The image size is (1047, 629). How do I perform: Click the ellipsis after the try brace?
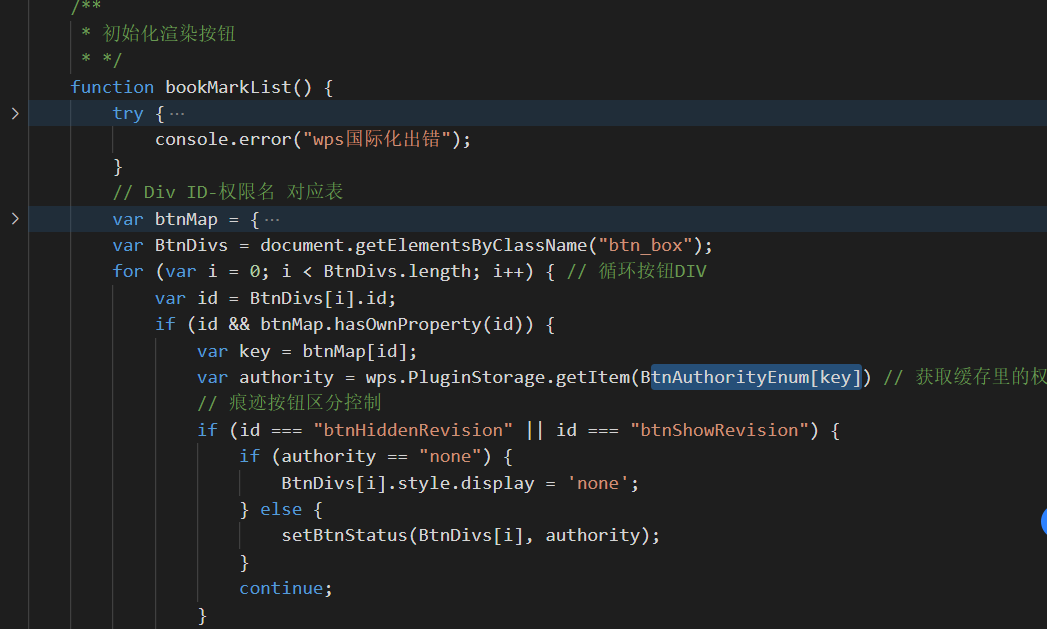click(177, 113)
